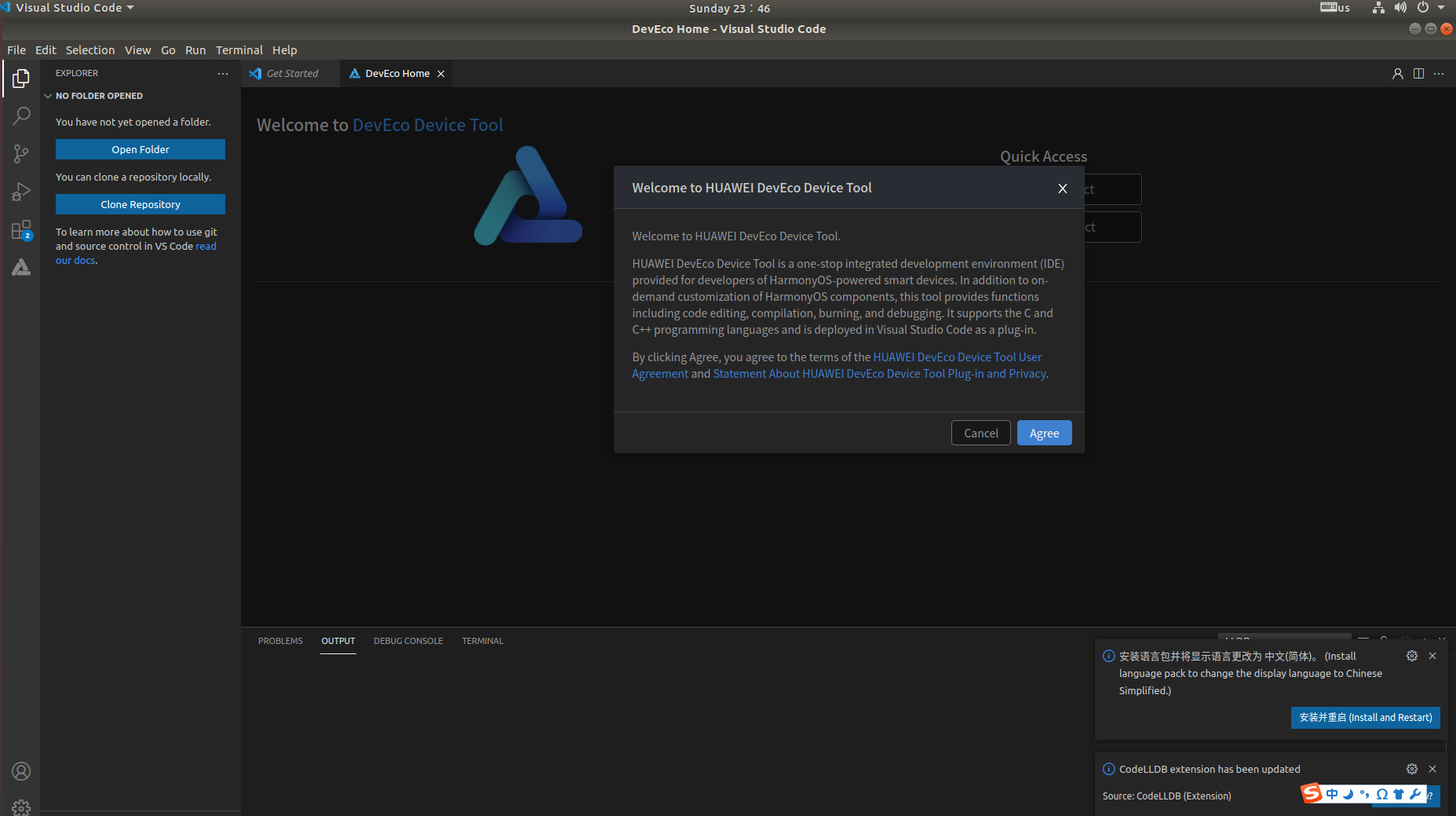The height and width of the screenshot is (816, 1456).
Task: Click Install and Restart language pack button
Action: click(x=1366, y=718)
